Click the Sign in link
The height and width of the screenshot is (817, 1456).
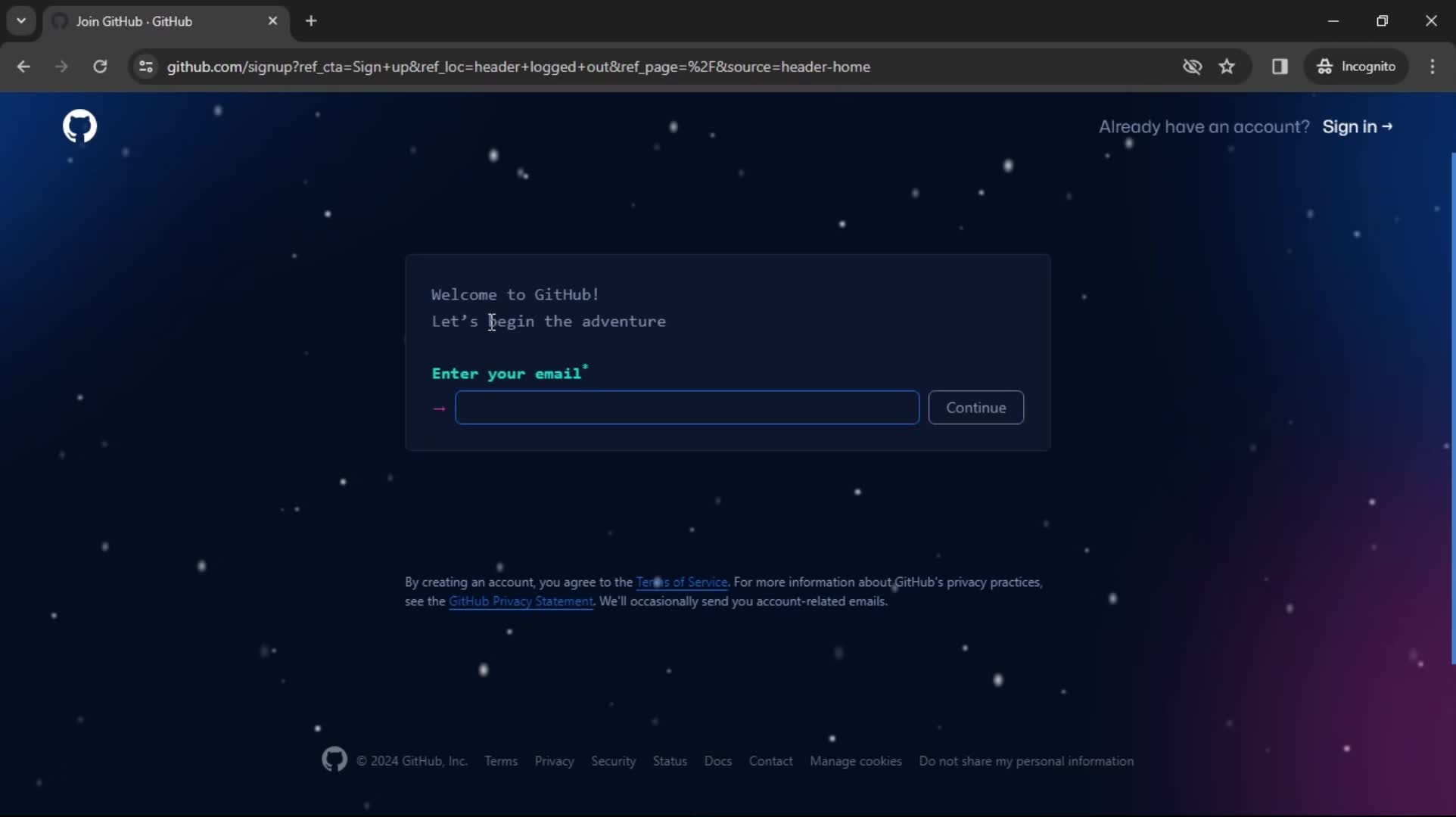(x=1357, y=126)
